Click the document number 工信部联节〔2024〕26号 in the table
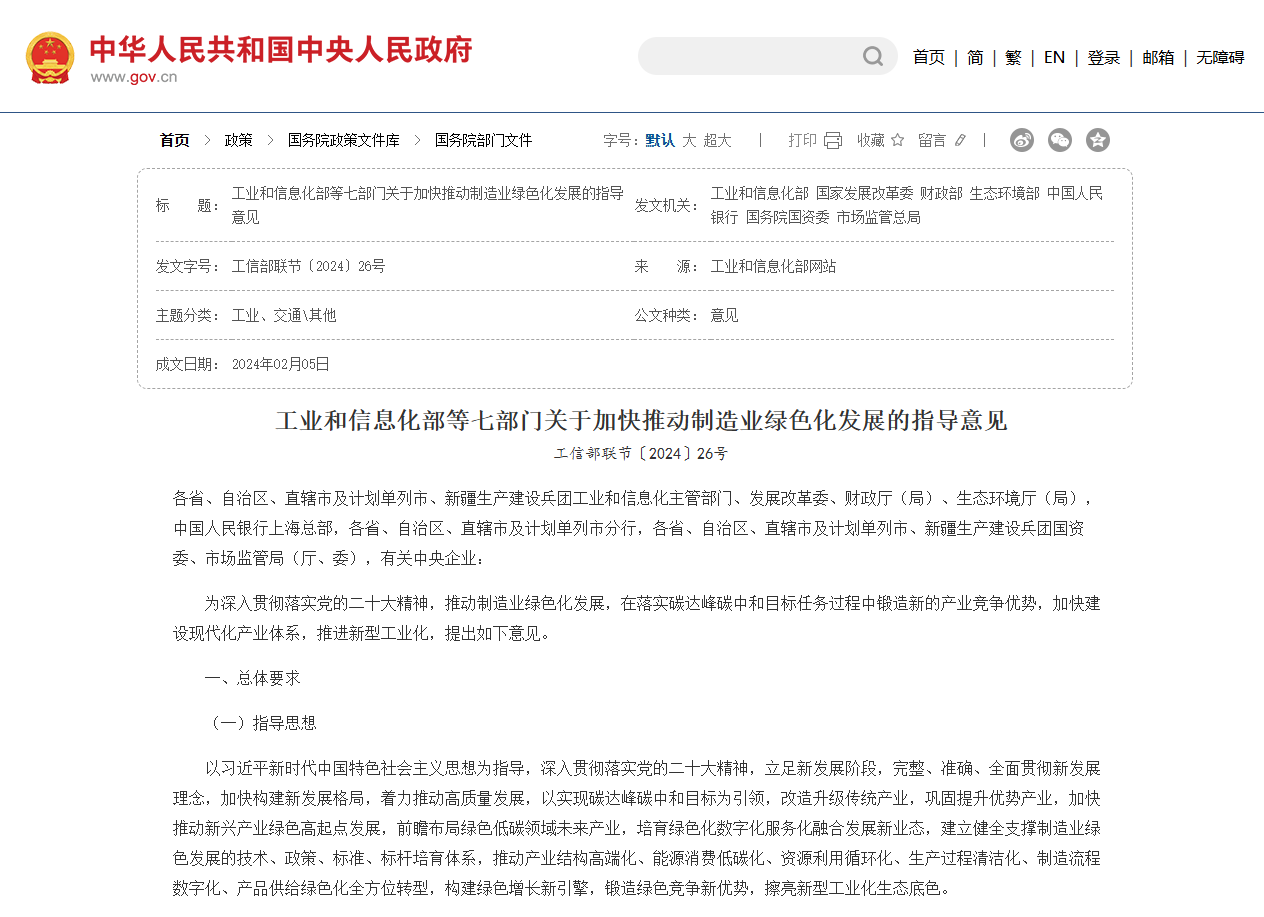This screenshot has height=917, width=1264. [309, 266]
